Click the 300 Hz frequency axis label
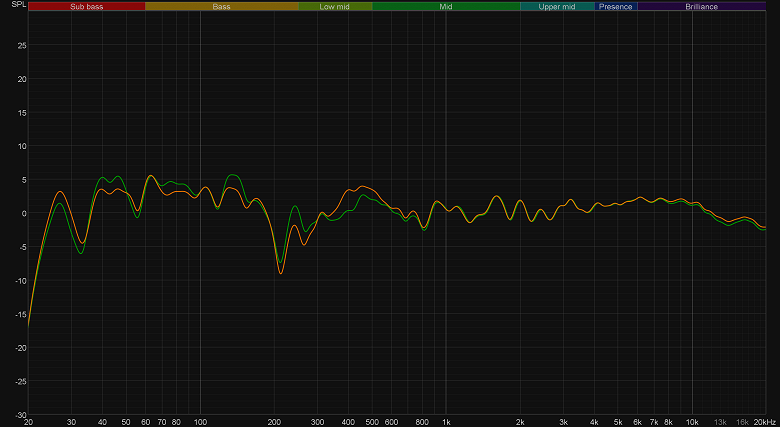 (x=317, y=422)
